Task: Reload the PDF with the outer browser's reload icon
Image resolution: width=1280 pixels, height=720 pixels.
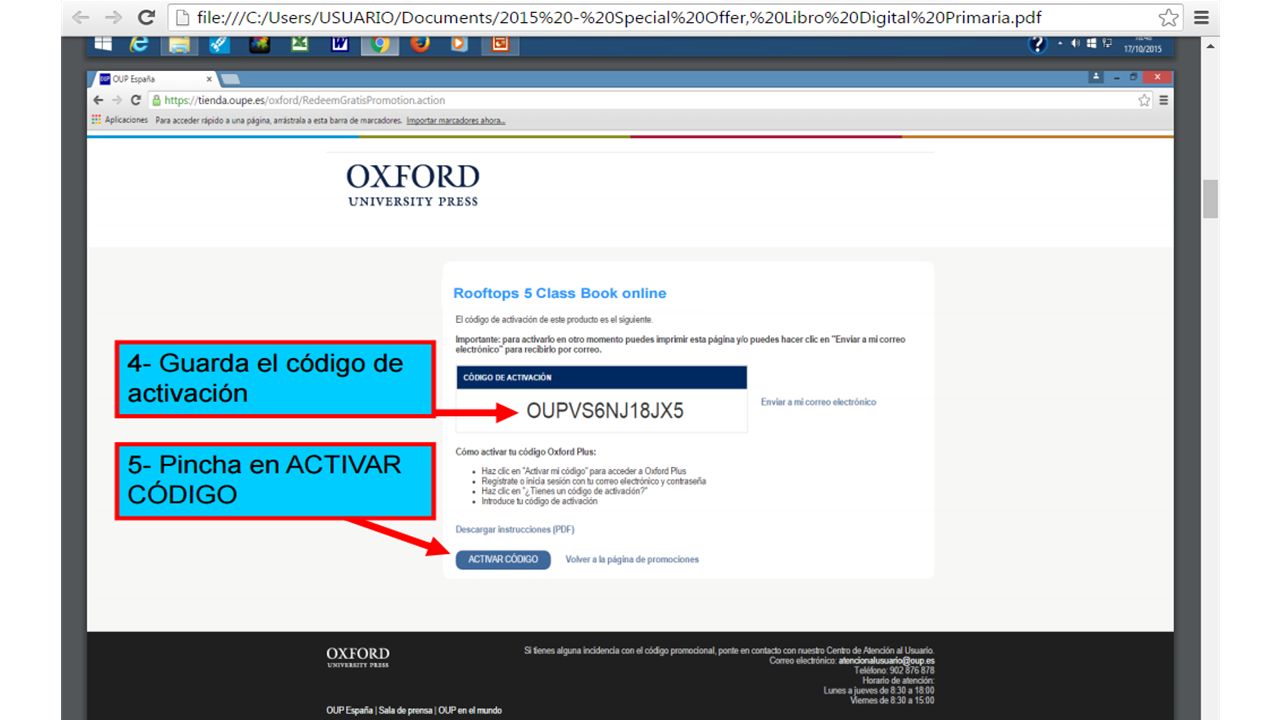Action: 146,18
